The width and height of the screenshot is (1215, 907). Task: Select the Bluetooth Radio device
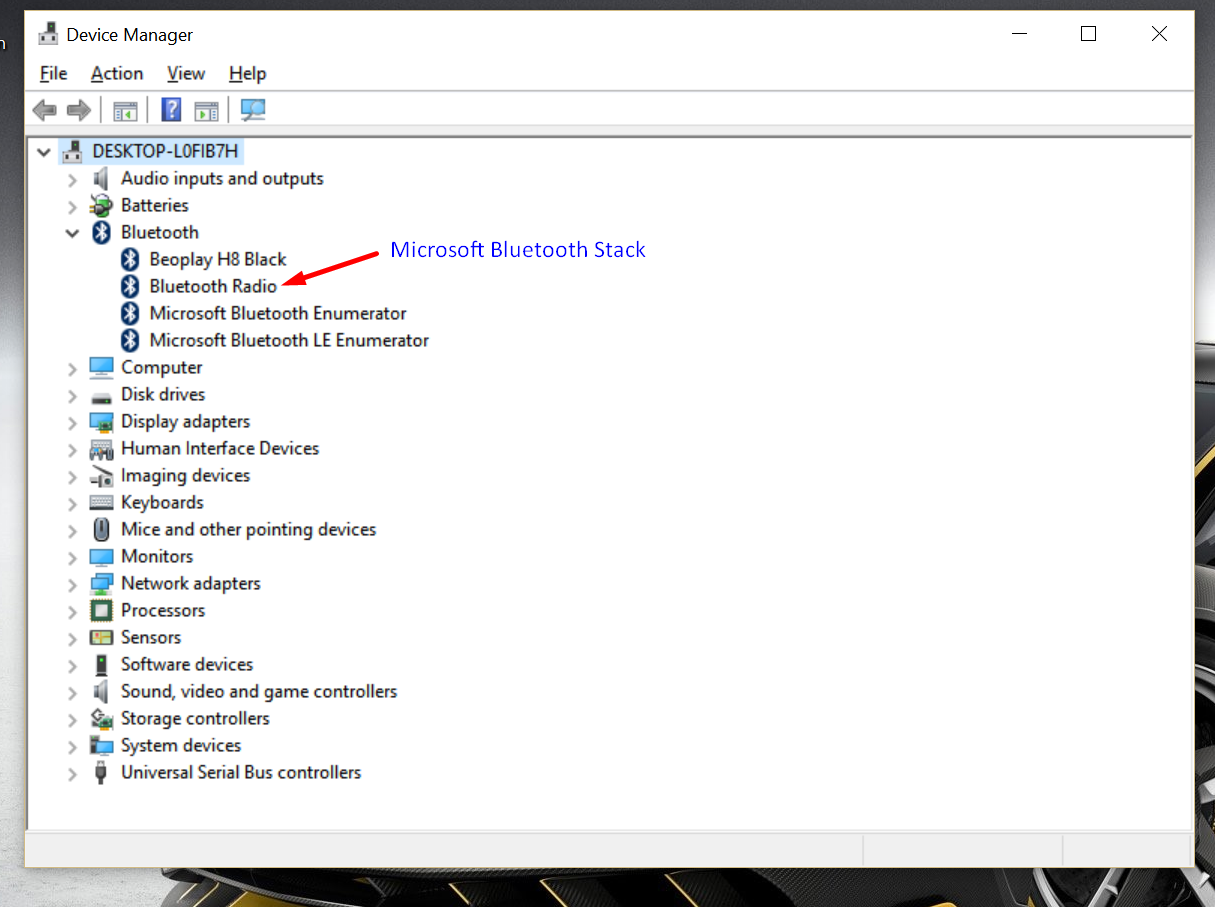(x=213, y=286)
